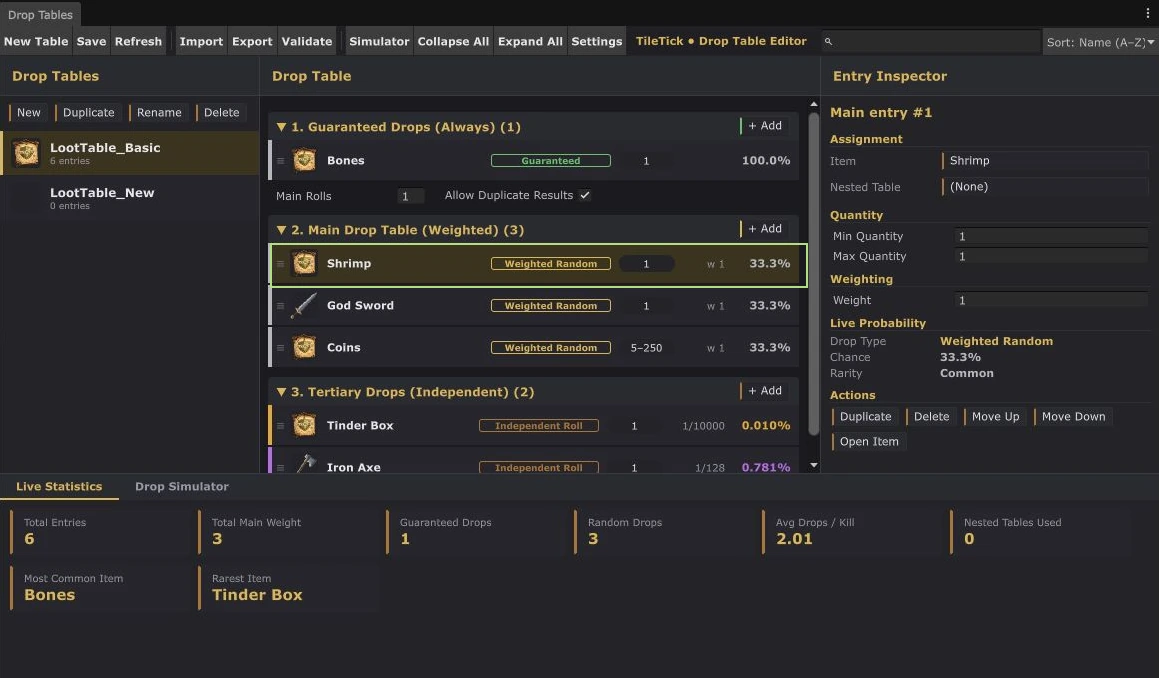The image size is (1159, 678).
Task: Click the Min Quantity field
Action: pos(1050,236)
